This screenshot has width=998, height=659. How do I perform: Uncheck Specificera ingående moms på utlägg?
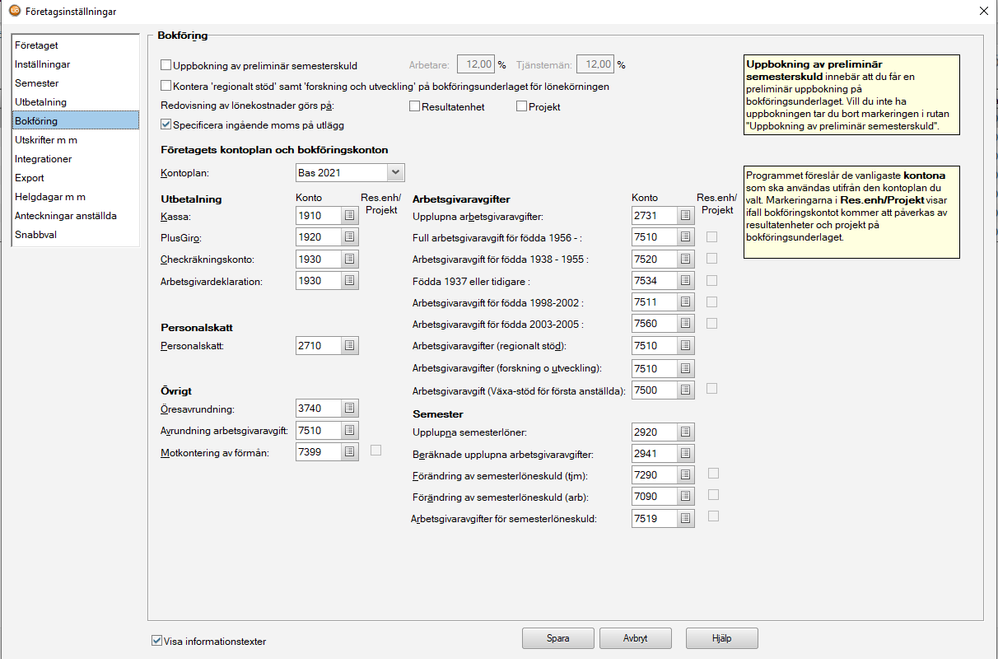coord(166,125)
